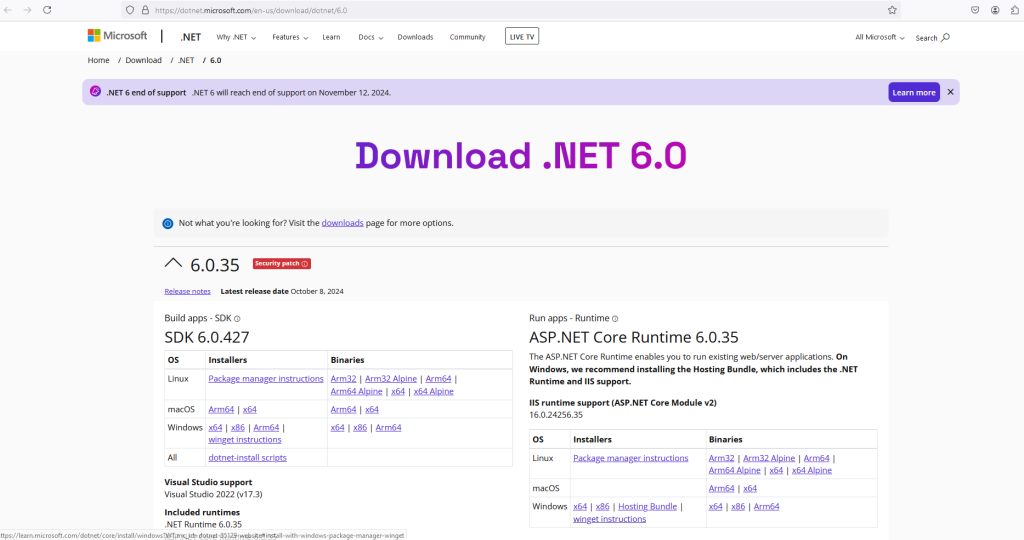Download the Windows Hosting Bundle
This screenshot has height=540, width=1024.
(648, 507)
